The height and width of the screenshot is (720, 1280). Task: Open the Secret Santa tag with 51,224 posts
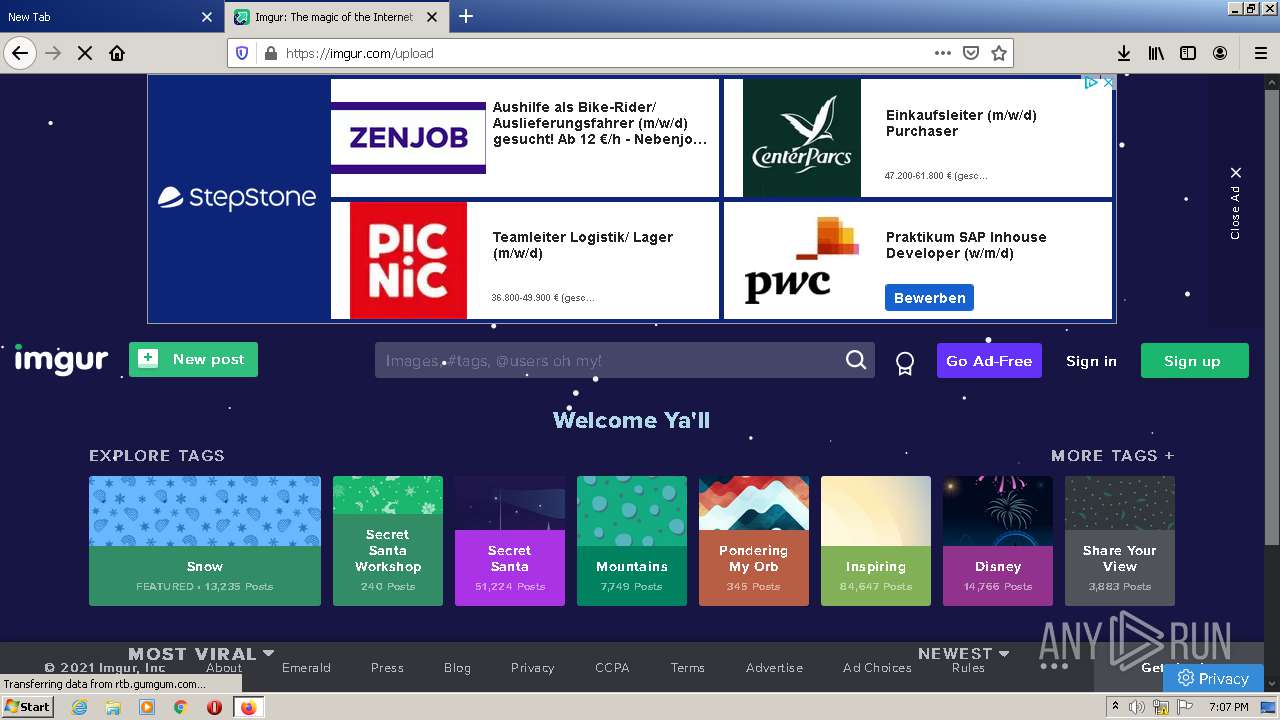click(x=510, y=541)
